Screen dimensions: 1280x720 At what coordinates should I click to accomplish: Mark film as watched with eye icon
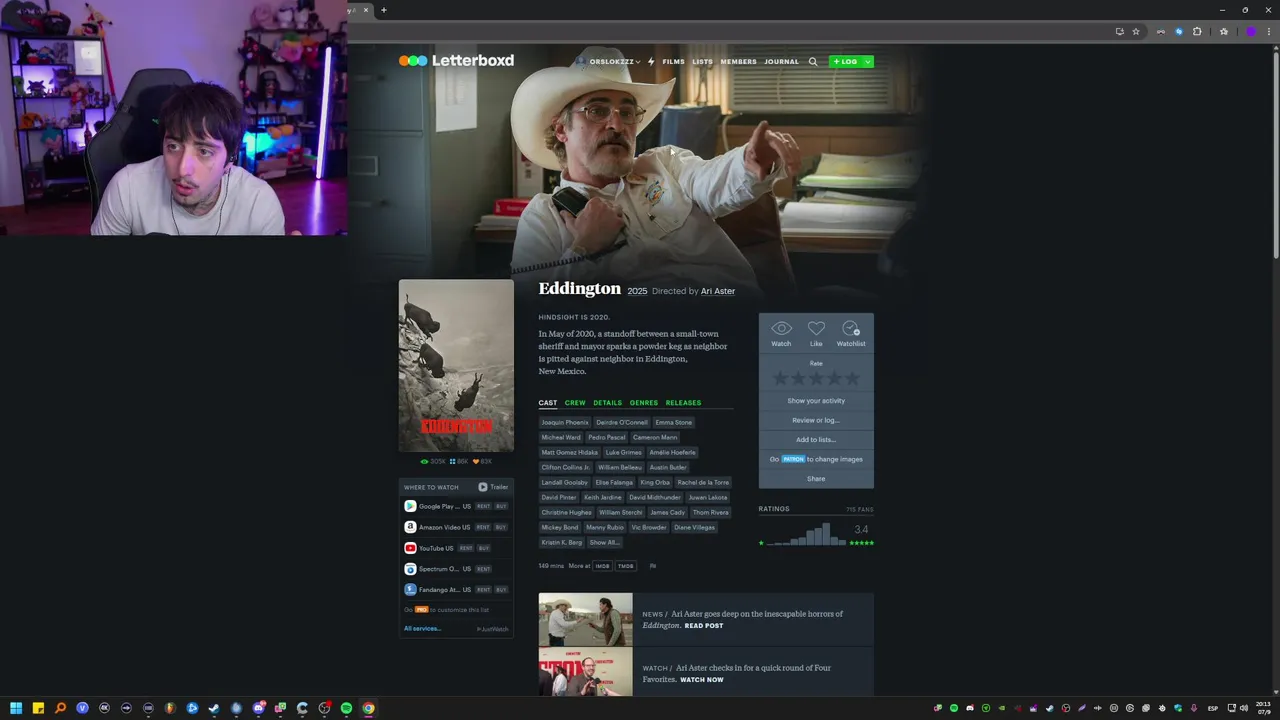pyautogui.click(x=781, y=329)
